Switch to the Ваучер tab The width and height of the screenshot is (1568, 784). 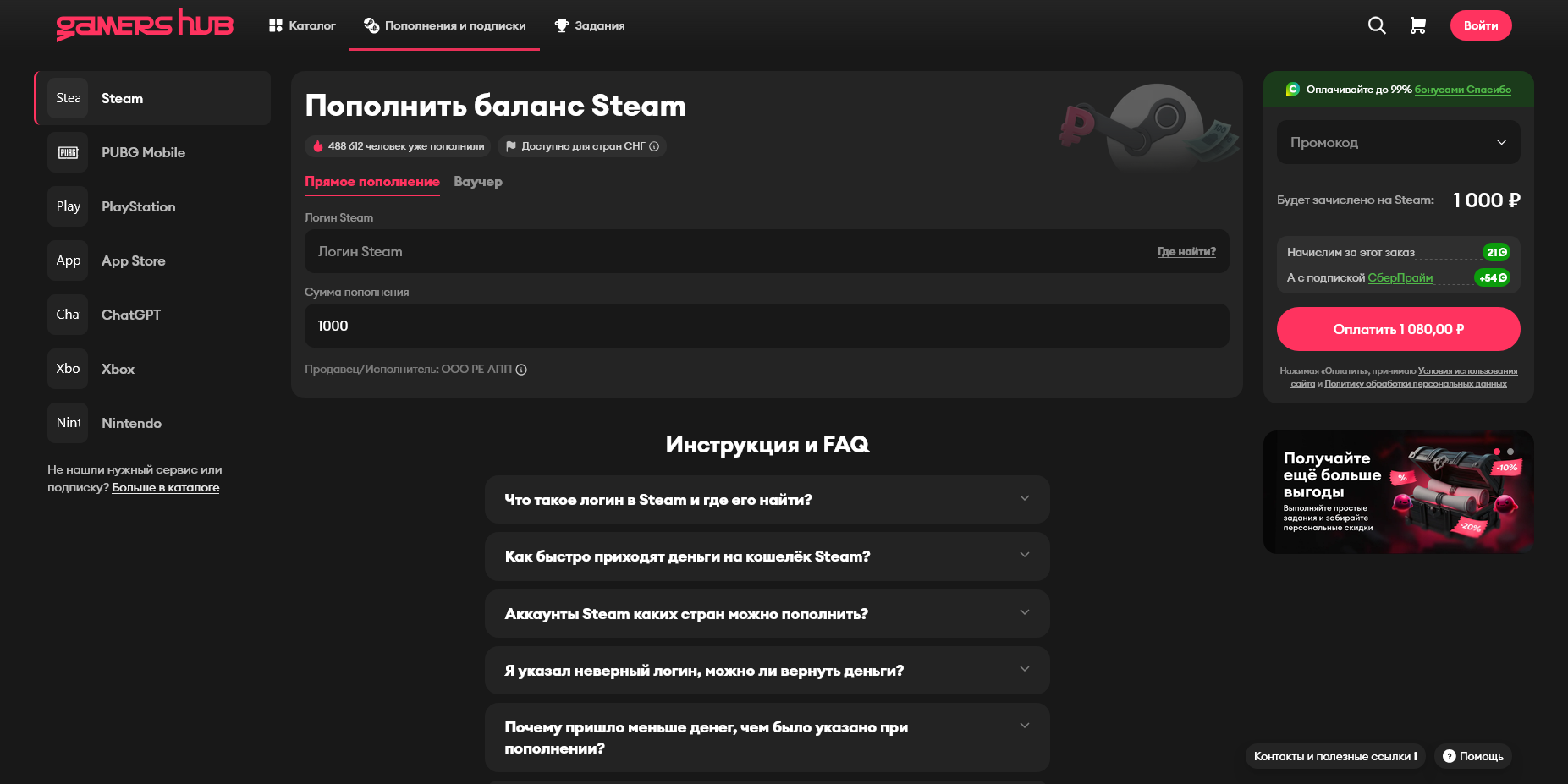(x=478, y=182)
